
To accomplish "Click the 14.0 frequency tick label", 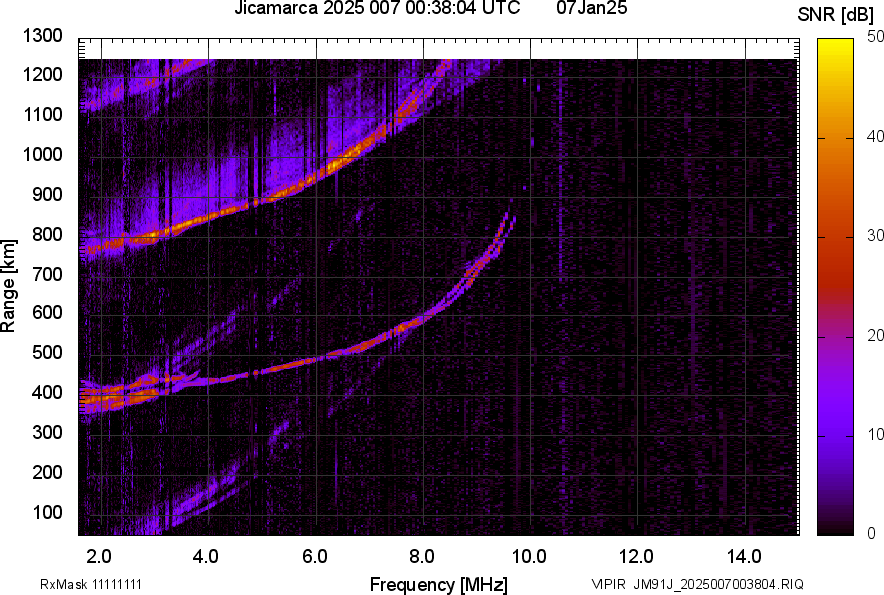I will pos(744,557).
